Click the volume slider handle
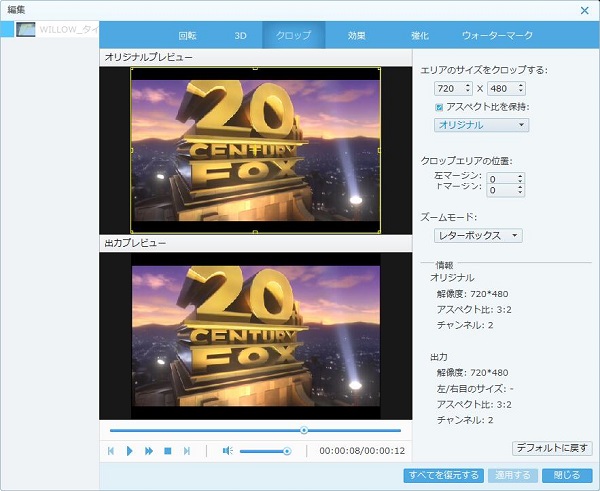600x491 pixels. point(287,452)
